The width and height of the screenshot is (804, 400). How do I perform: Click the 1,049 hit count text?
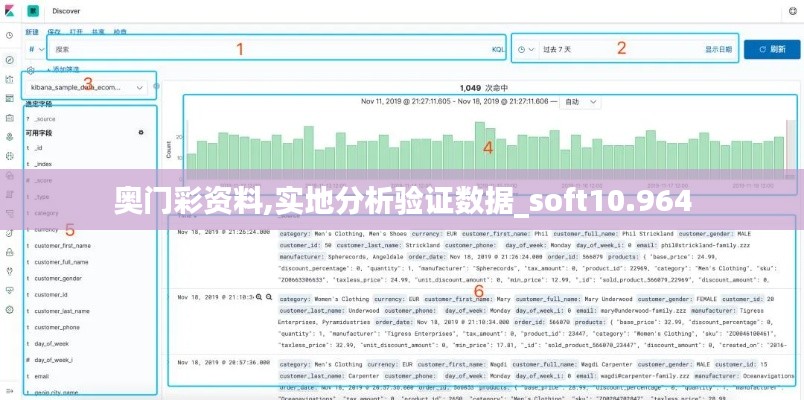pyautogui.click(x=470, y=88)
